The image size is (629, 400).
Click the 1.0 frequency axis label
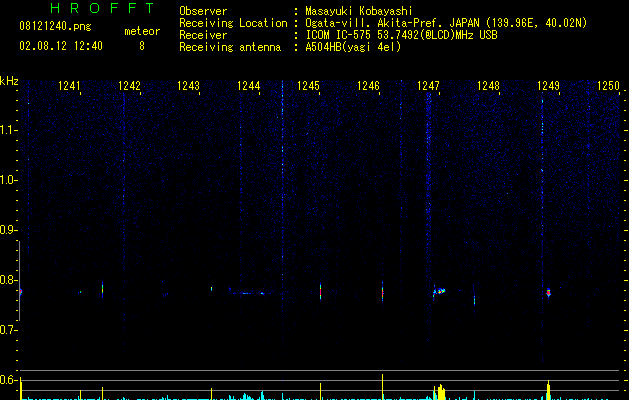coord(8,180)
